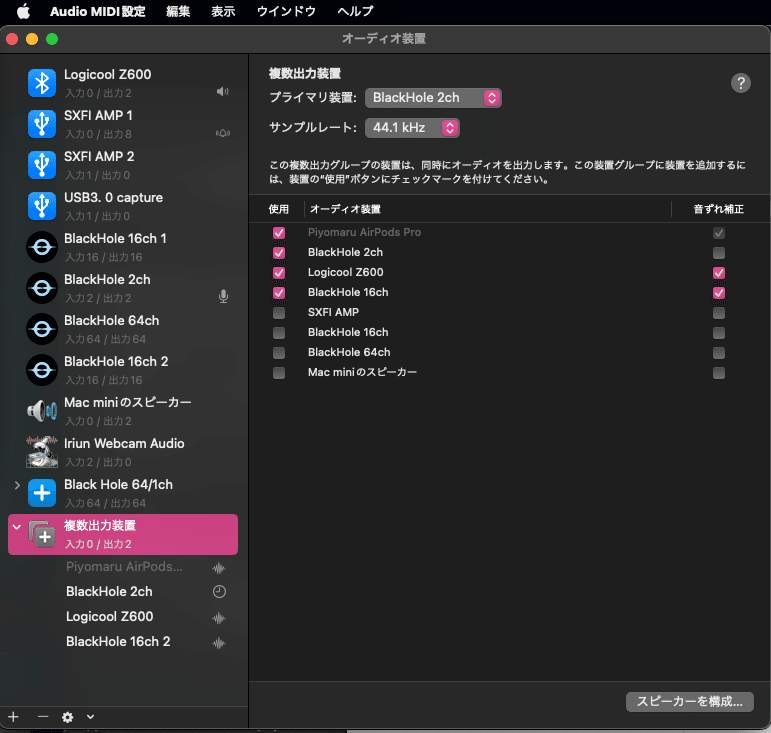The height and width of the screenshot is (733, 771).
Task: Open the chevron menu next to the gear
Action: point(90,717)
